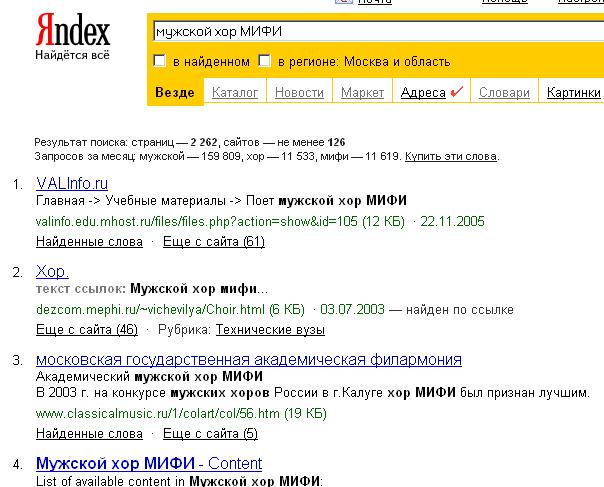Switch to the Каталог tab
Screen dimensions: 604x487
pyautogui.click(x=235, y=92)
